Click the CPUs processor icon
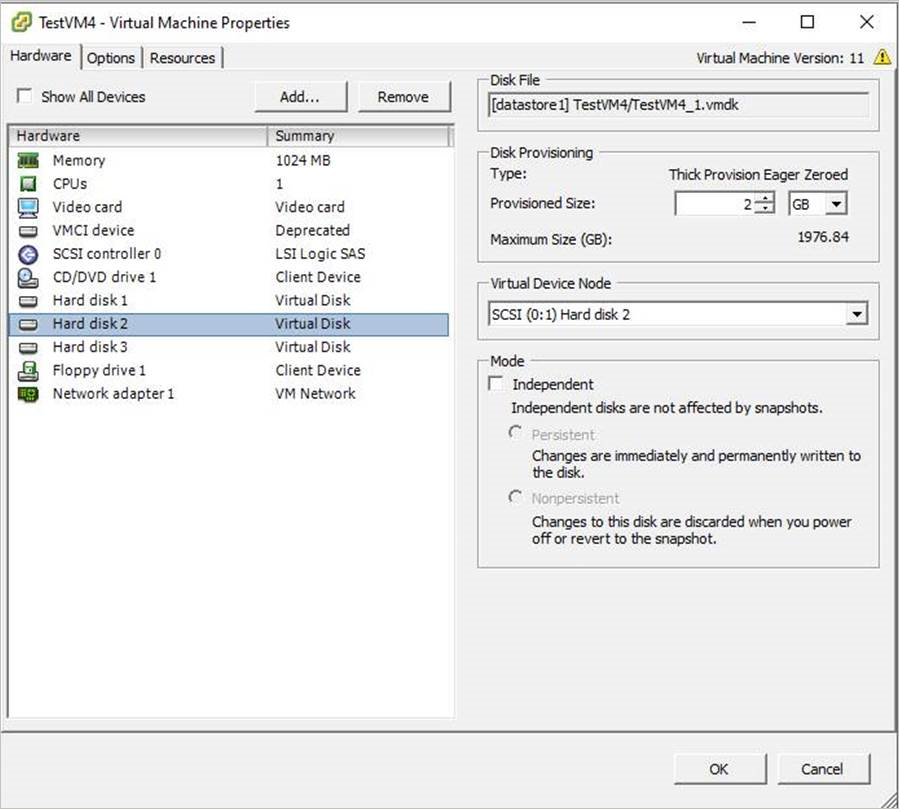899x809 pixels. point(28,183)
